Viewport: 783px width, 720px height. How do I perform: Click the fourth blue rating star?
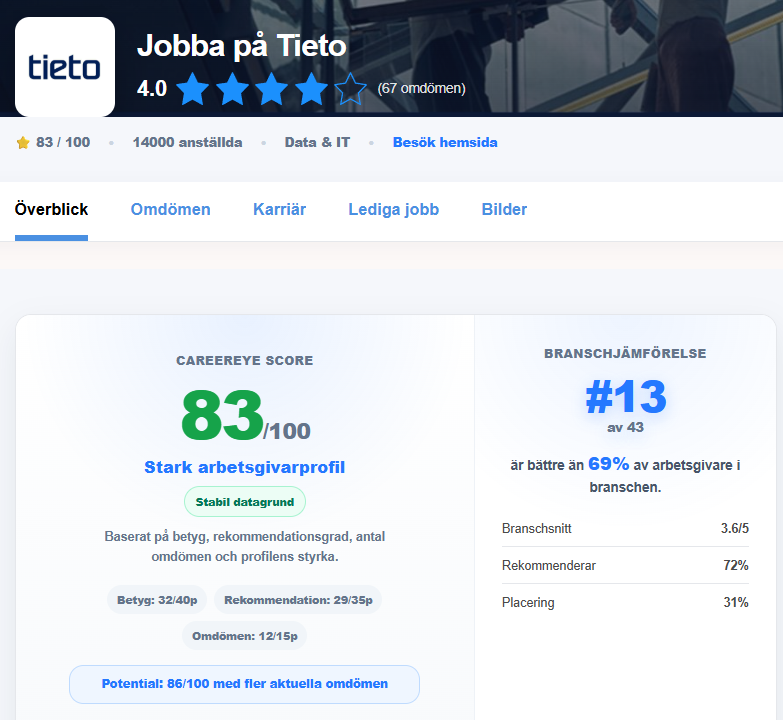pos(311,89)
